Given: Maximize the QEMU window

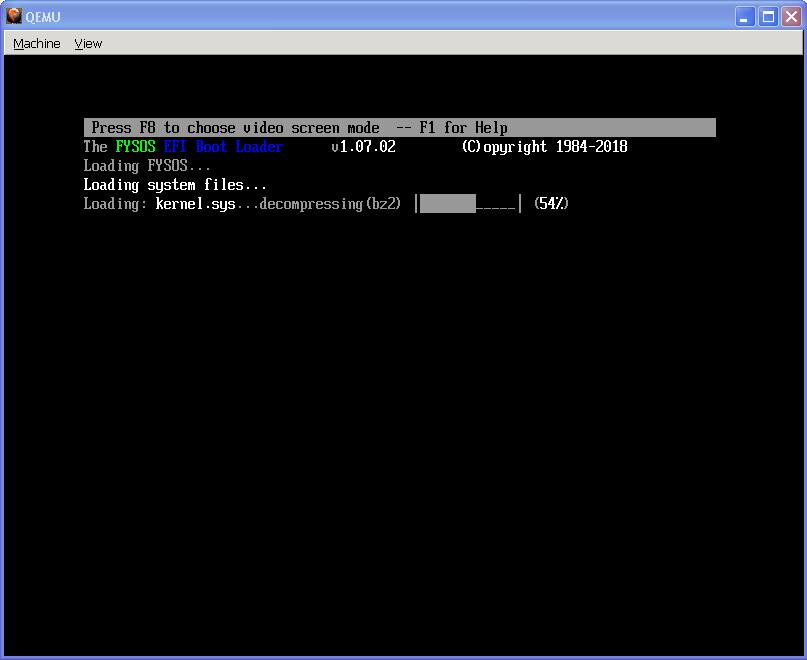Looking at the screenshot, I should [x=768, y=17].
